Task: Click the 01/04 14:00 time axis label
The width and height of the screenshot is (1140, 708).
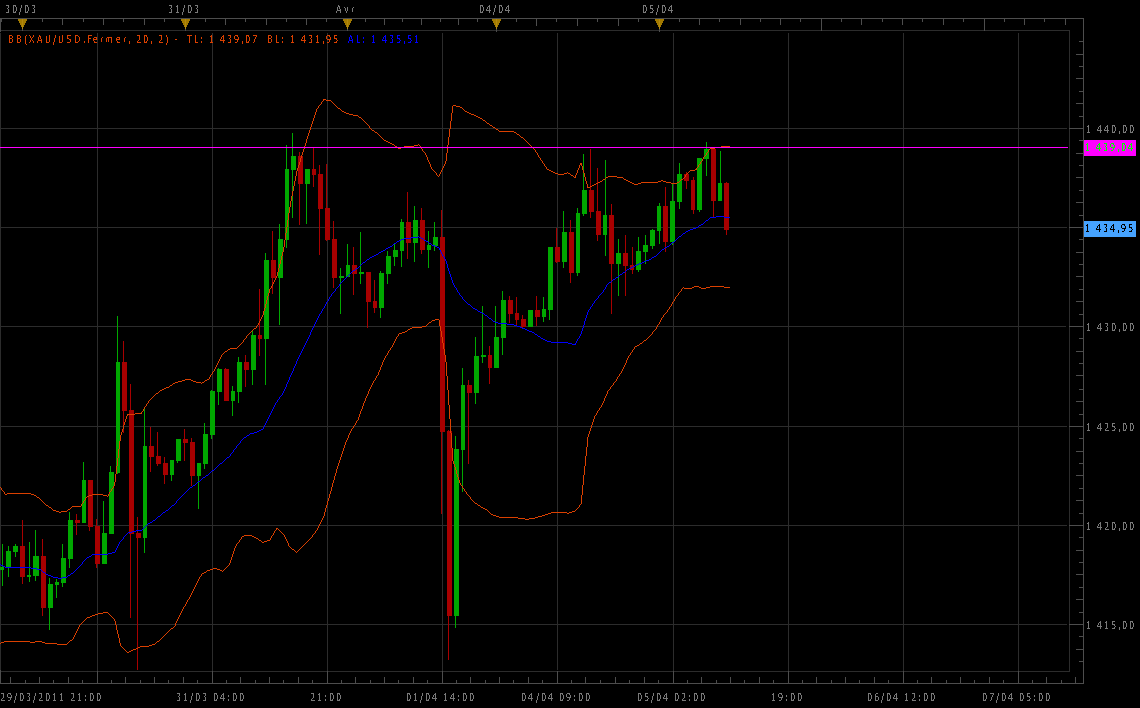Action: [441, 697]
